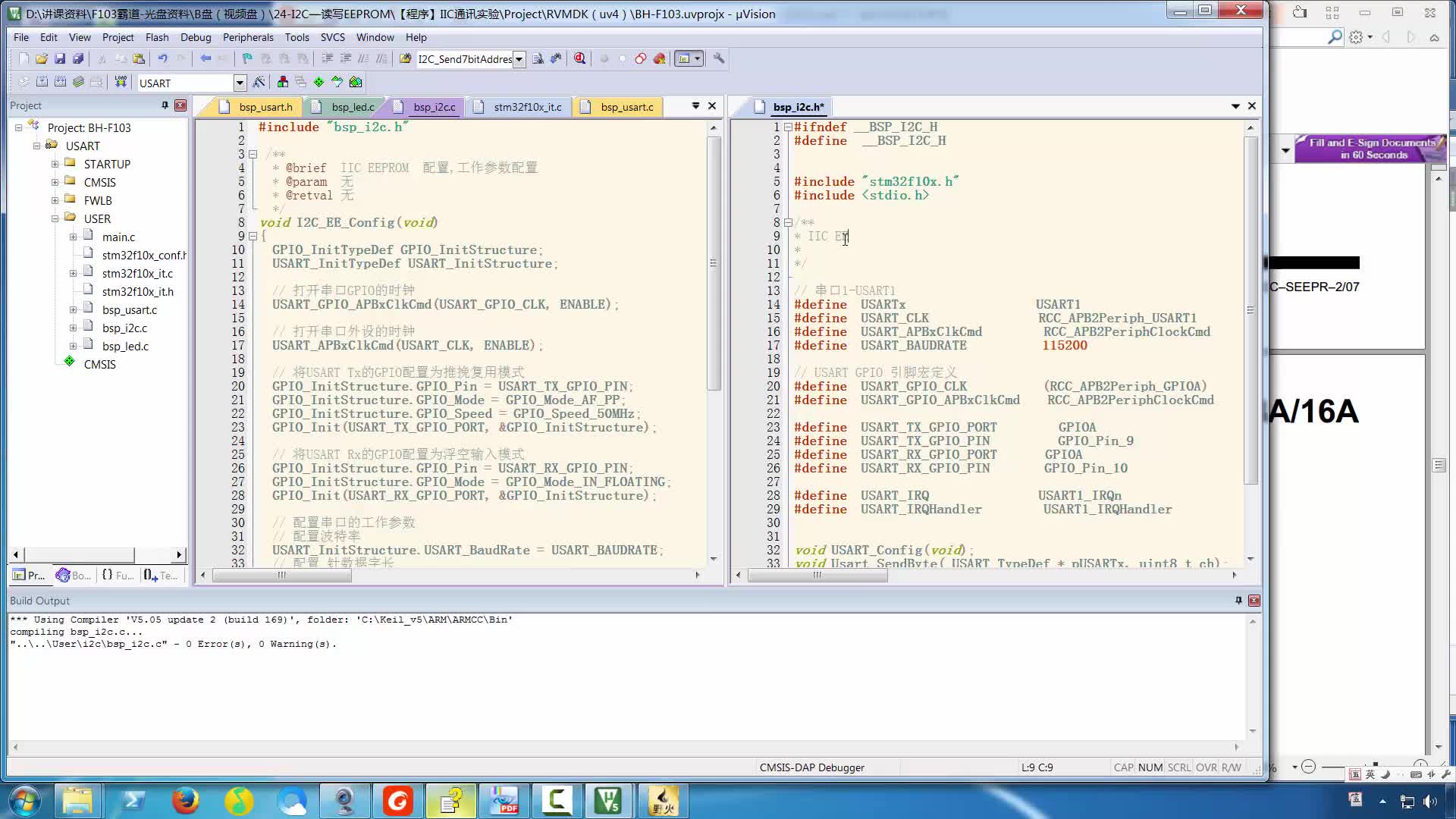Open the Debug menu
This screenshot has height=819, width=1456.
pos(196,37)
